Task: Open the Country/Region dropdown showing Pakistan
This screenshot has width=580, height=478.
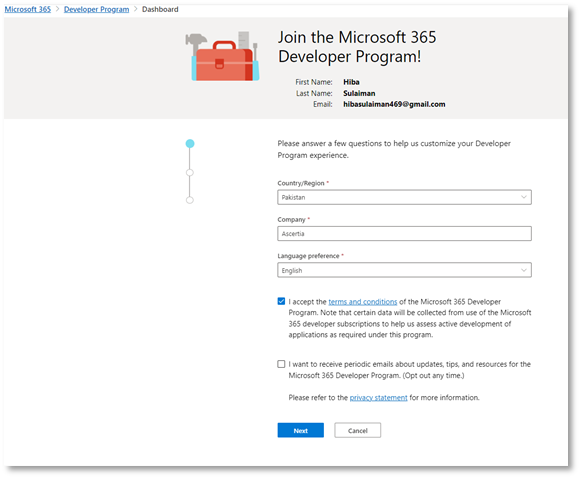Action: pos(404,197)
